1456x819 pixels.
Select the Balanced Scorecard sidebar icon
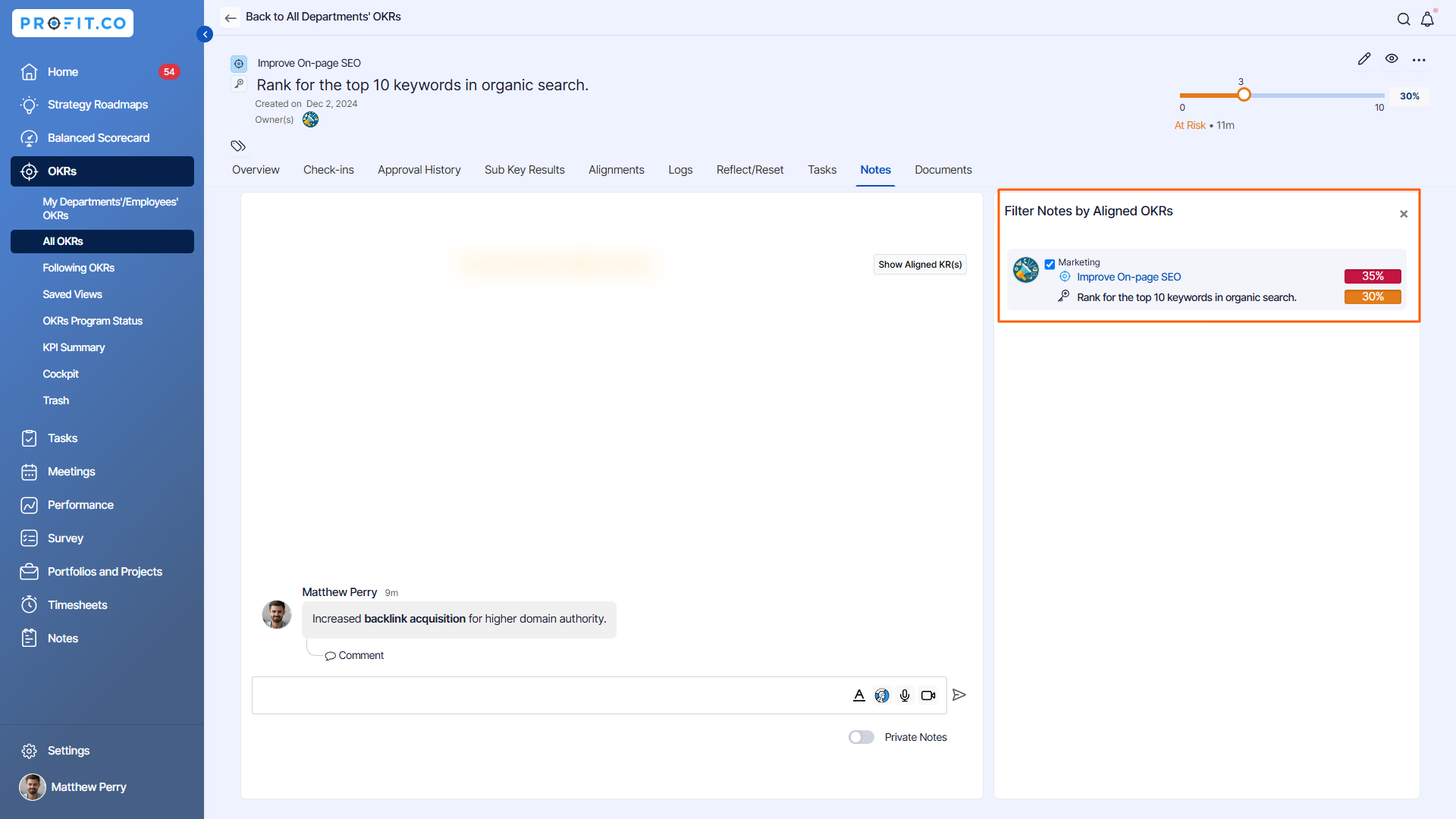29,138
